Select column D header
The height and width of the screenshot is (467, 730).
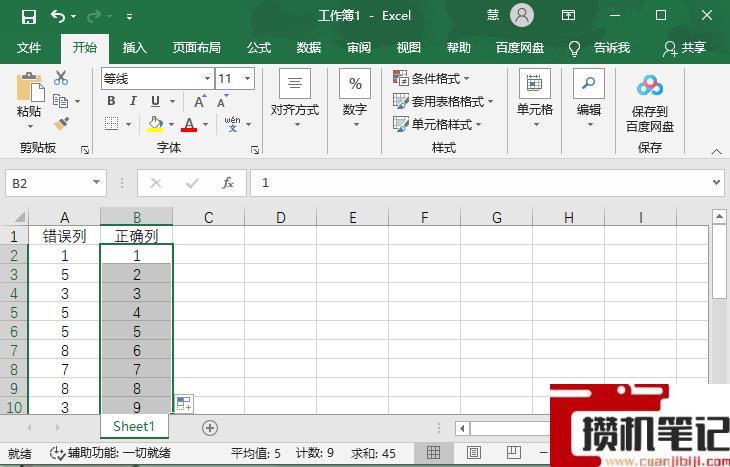280,217
